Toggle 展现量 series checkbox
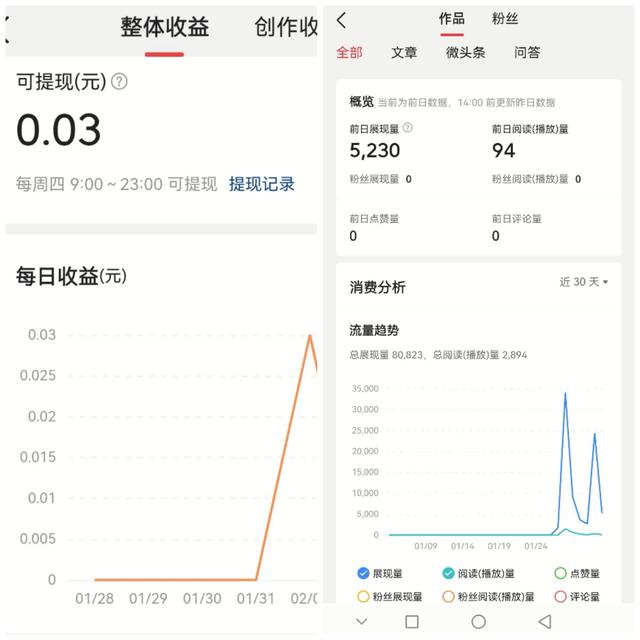This screenshot has height=640, width=640. click(363, 574)
